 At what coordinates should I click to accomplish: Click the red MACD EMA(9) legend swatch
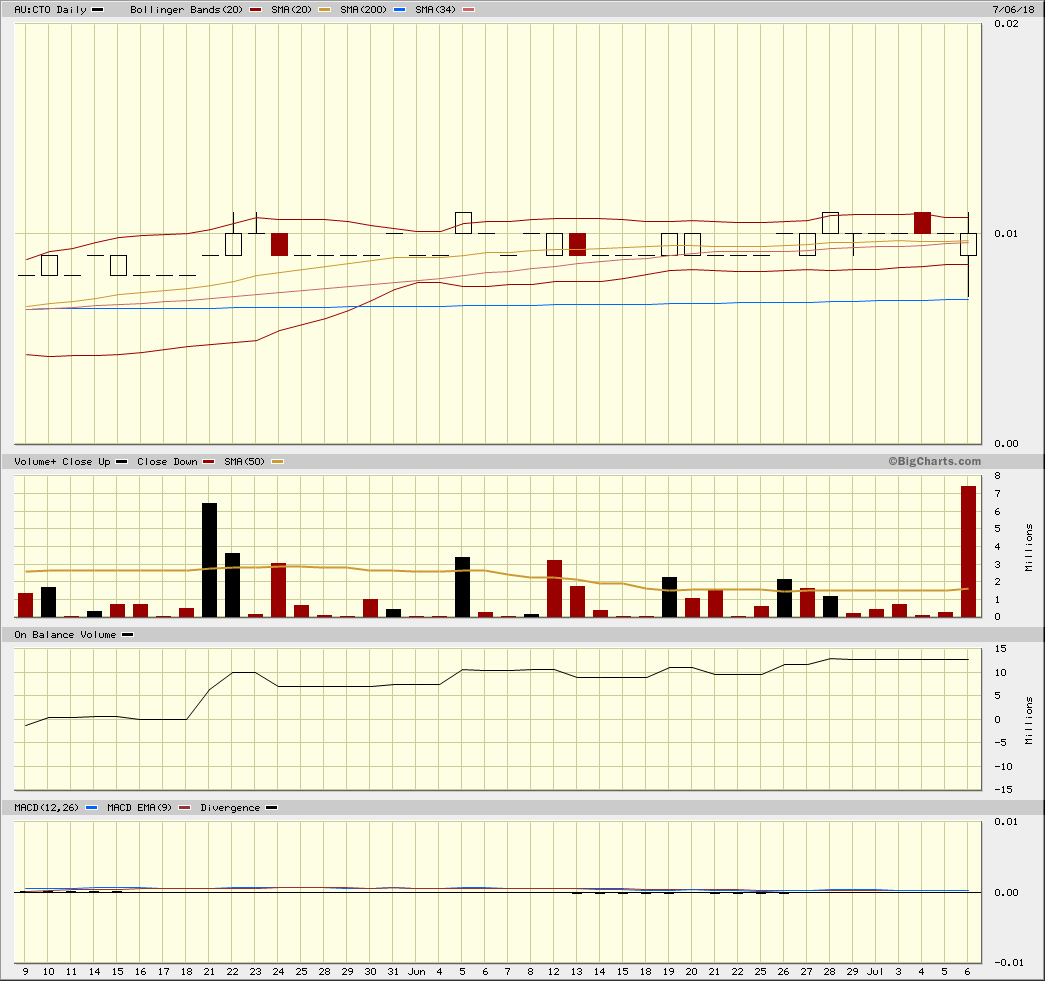pyautogui.click(x=185, y=808)
